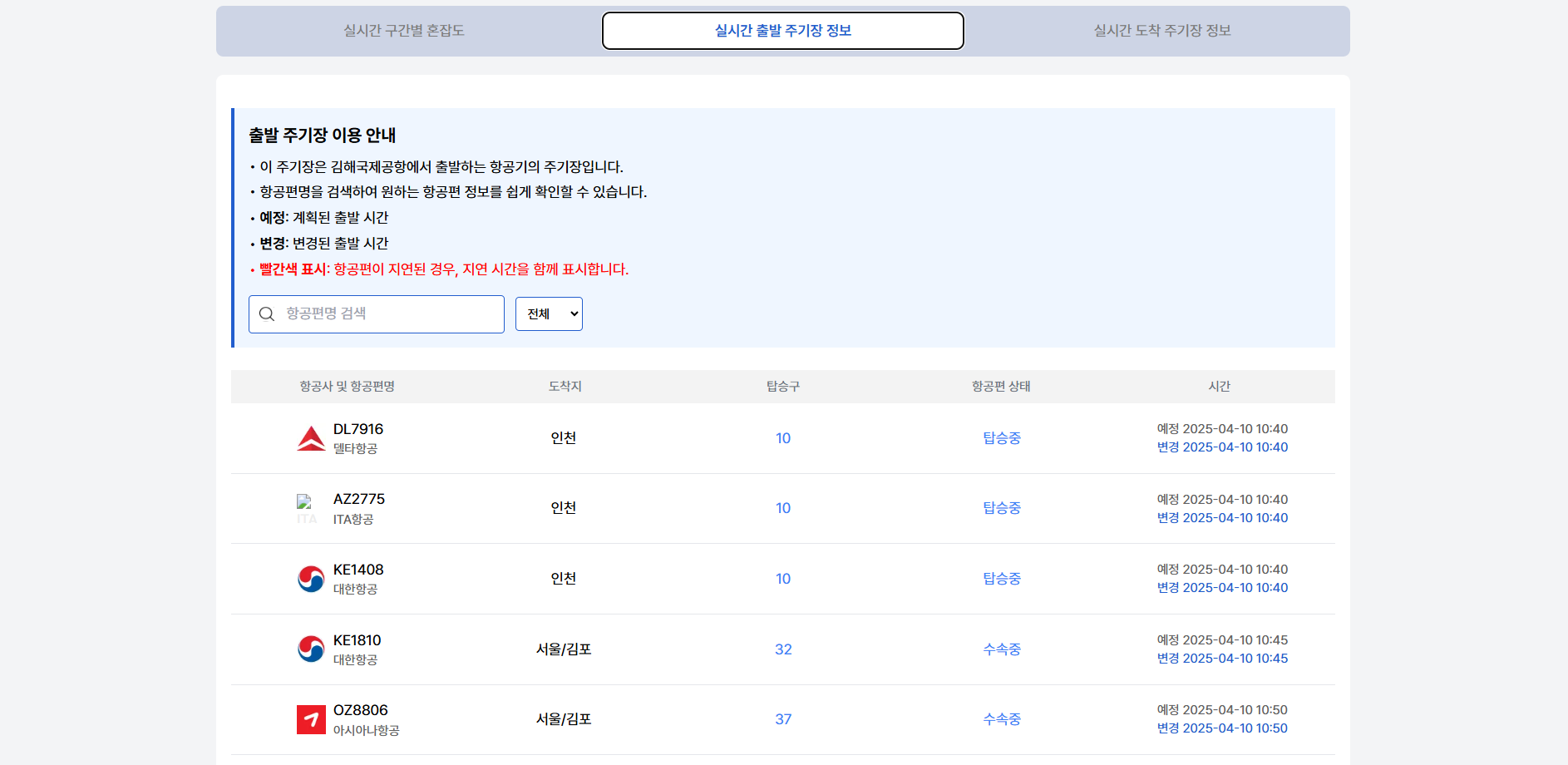Select flight number DL7916
The height and width of the screenshot is (765, 1568).
click(358, 429)
